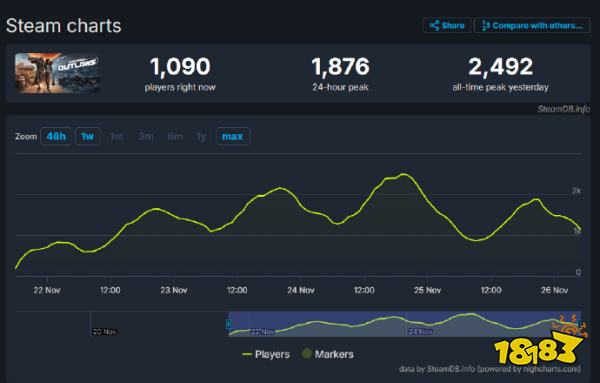Image resolution: width=600 pixels, height=383 pixels.
Task: Switch zoom to max range
Action: 233,136
